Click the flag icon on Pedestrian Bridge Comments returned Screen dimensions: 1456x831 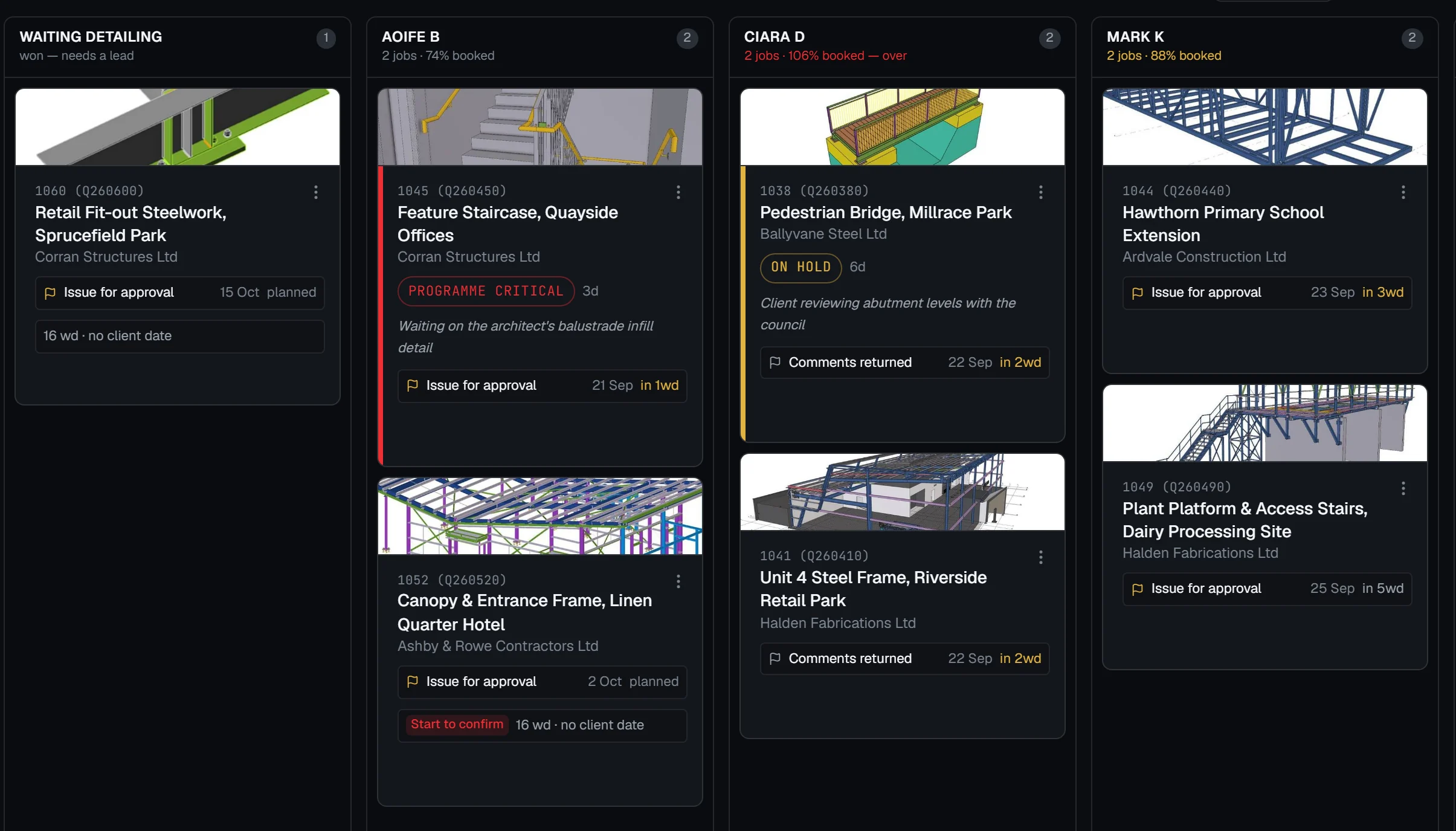point(775,363)
